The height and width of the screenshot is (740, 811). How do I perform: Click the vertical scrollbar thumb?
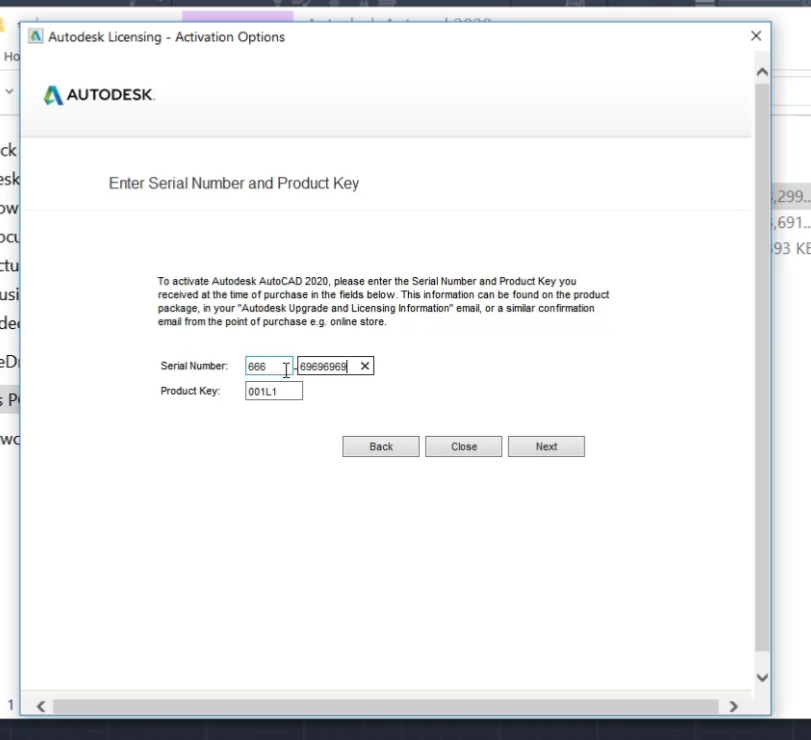tap(762, 367)
